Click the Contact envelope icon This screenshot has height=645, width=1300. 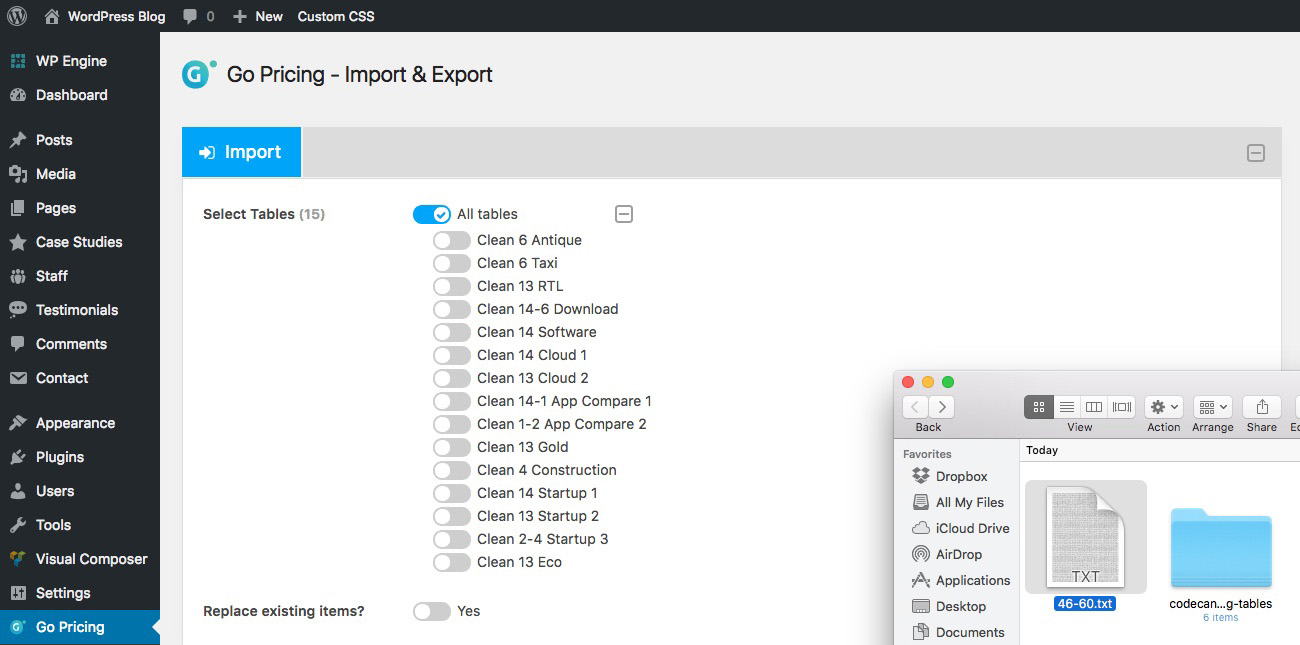coord(18,378)
